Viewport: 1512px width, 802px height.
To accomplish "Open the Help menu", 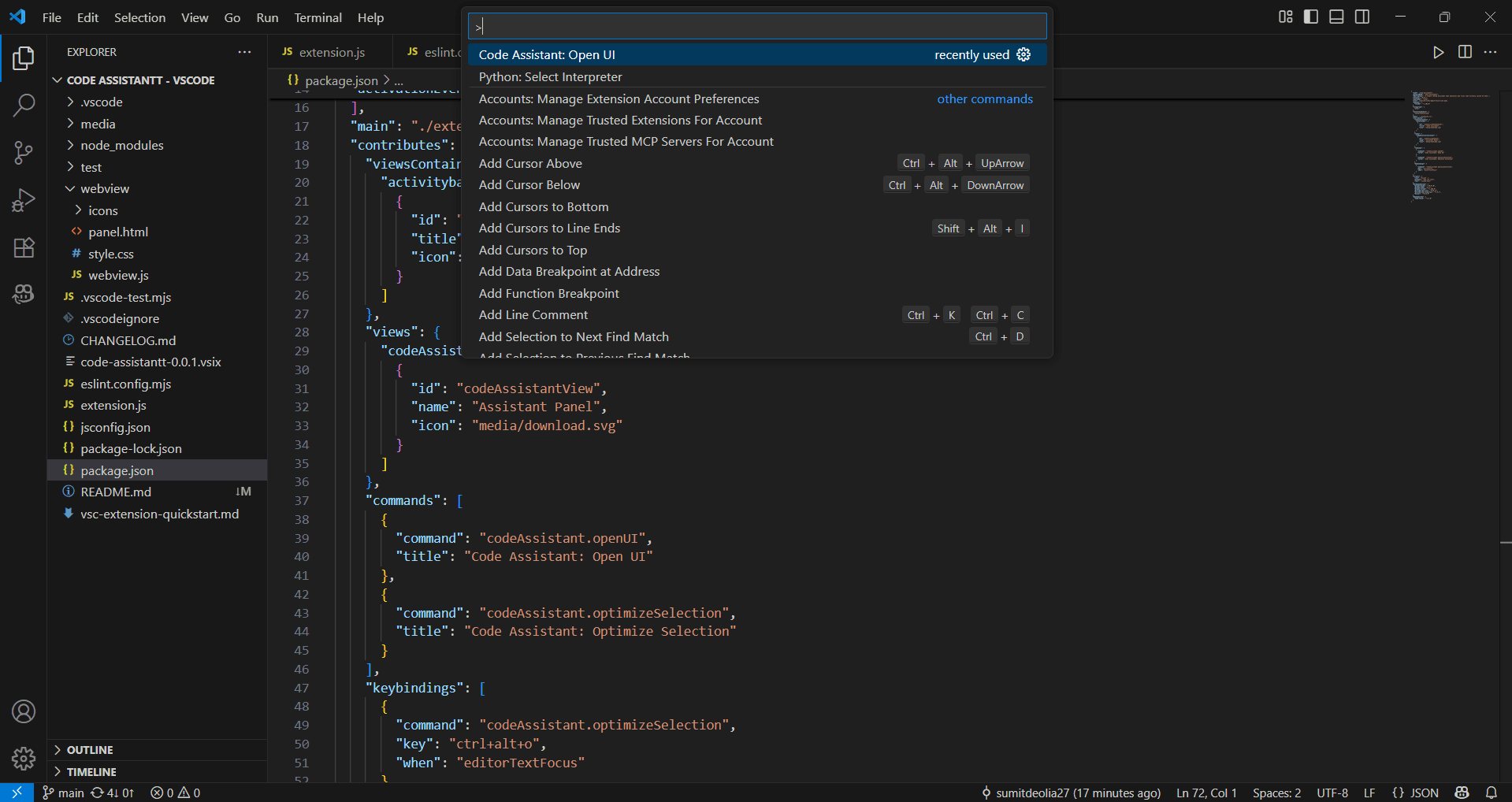I will click(370, 17).
